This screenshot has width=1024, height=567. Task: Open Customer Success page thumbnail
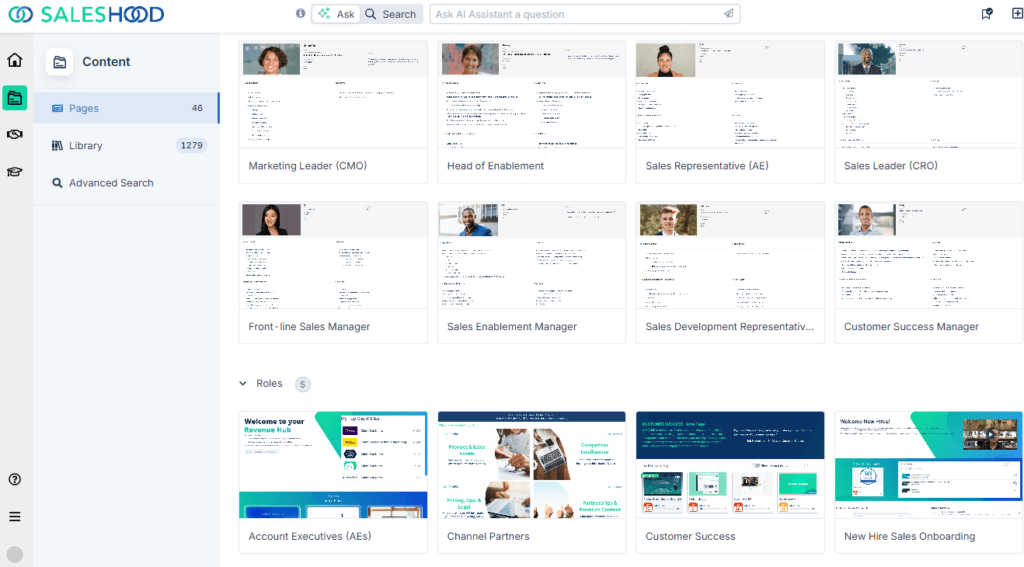tap(730, 465)
